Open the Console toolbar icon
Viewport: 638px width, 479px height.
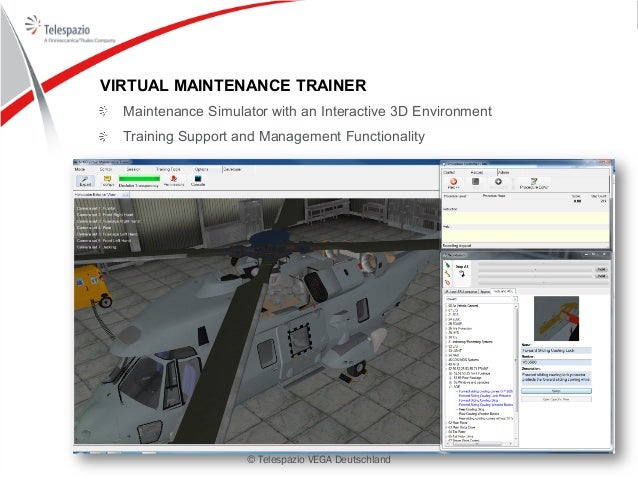198,181
